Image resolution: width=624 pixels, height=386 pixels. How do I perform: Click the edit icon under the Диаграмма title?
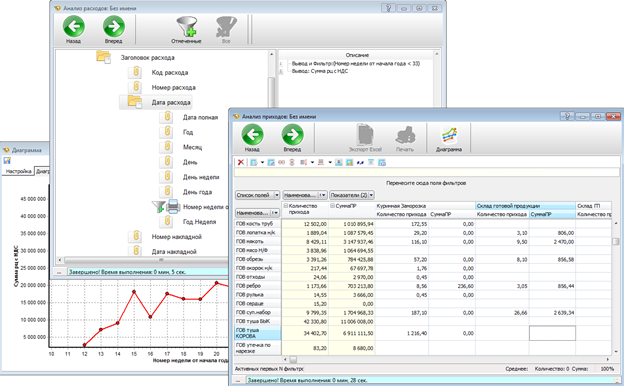click(7, 160)
